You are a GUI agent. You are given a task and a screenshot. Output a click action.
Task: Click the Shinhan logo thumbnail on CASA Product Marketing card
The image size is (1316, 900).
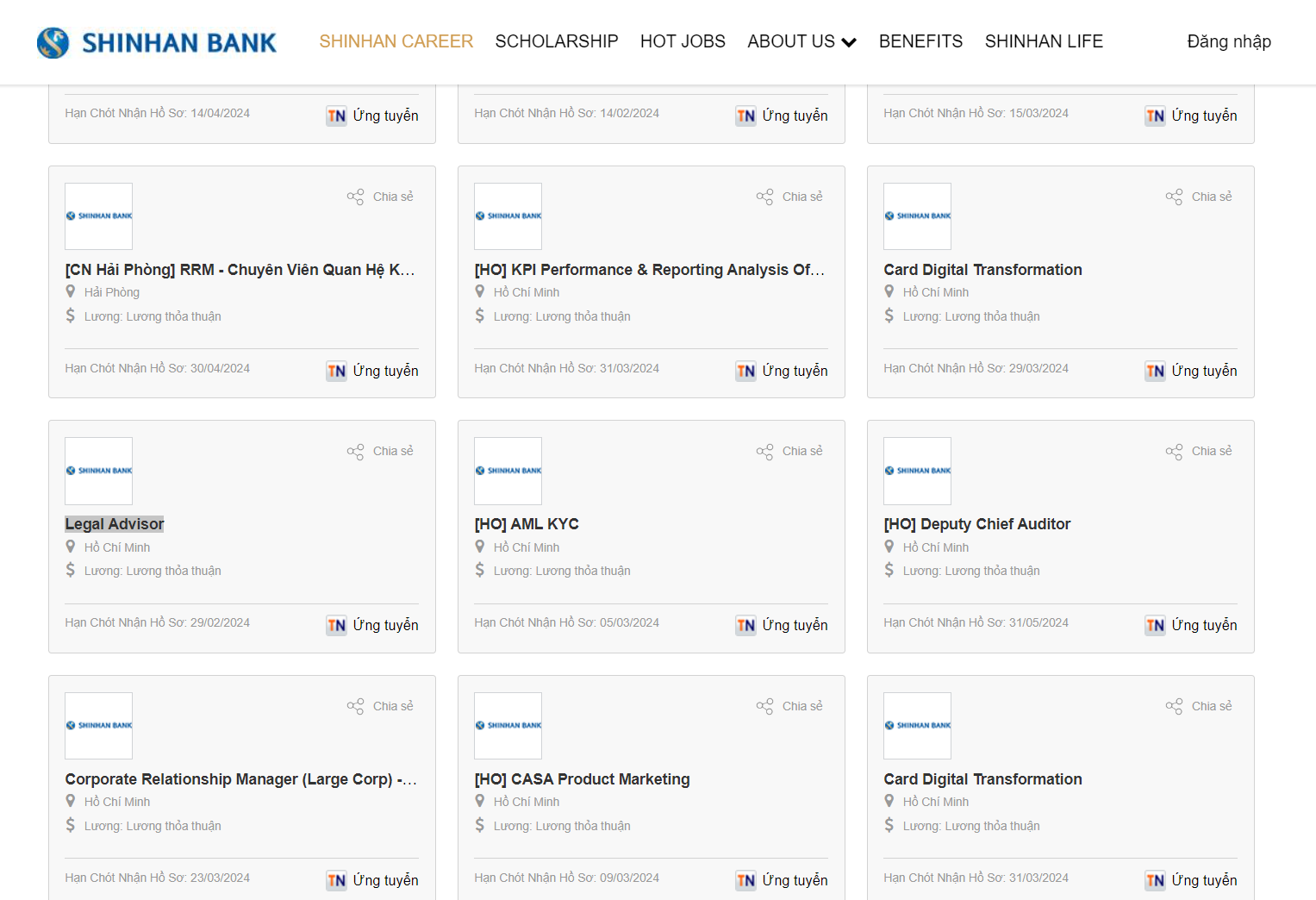508,726
